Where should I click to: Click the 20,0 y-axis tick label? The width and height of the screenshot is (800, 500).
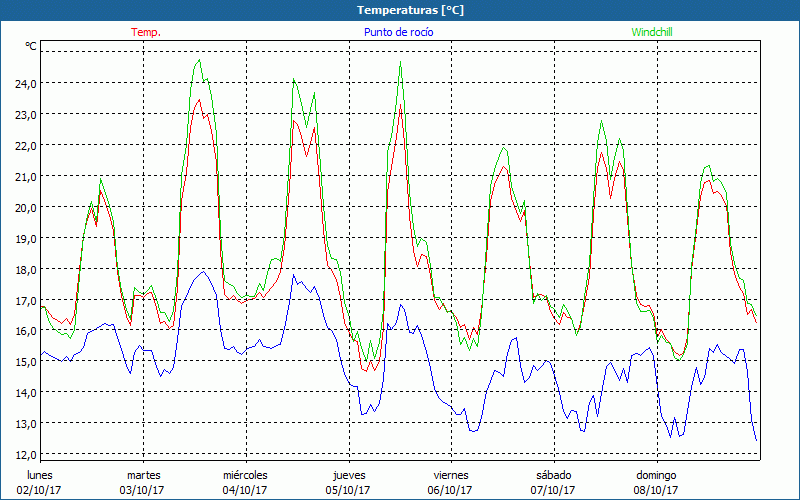click(22, 207)
